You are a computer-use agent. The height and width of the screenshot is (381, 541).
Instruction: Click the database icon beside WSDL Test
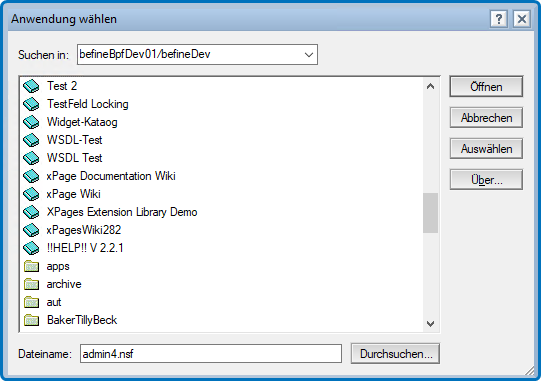(x=31, y=158)
